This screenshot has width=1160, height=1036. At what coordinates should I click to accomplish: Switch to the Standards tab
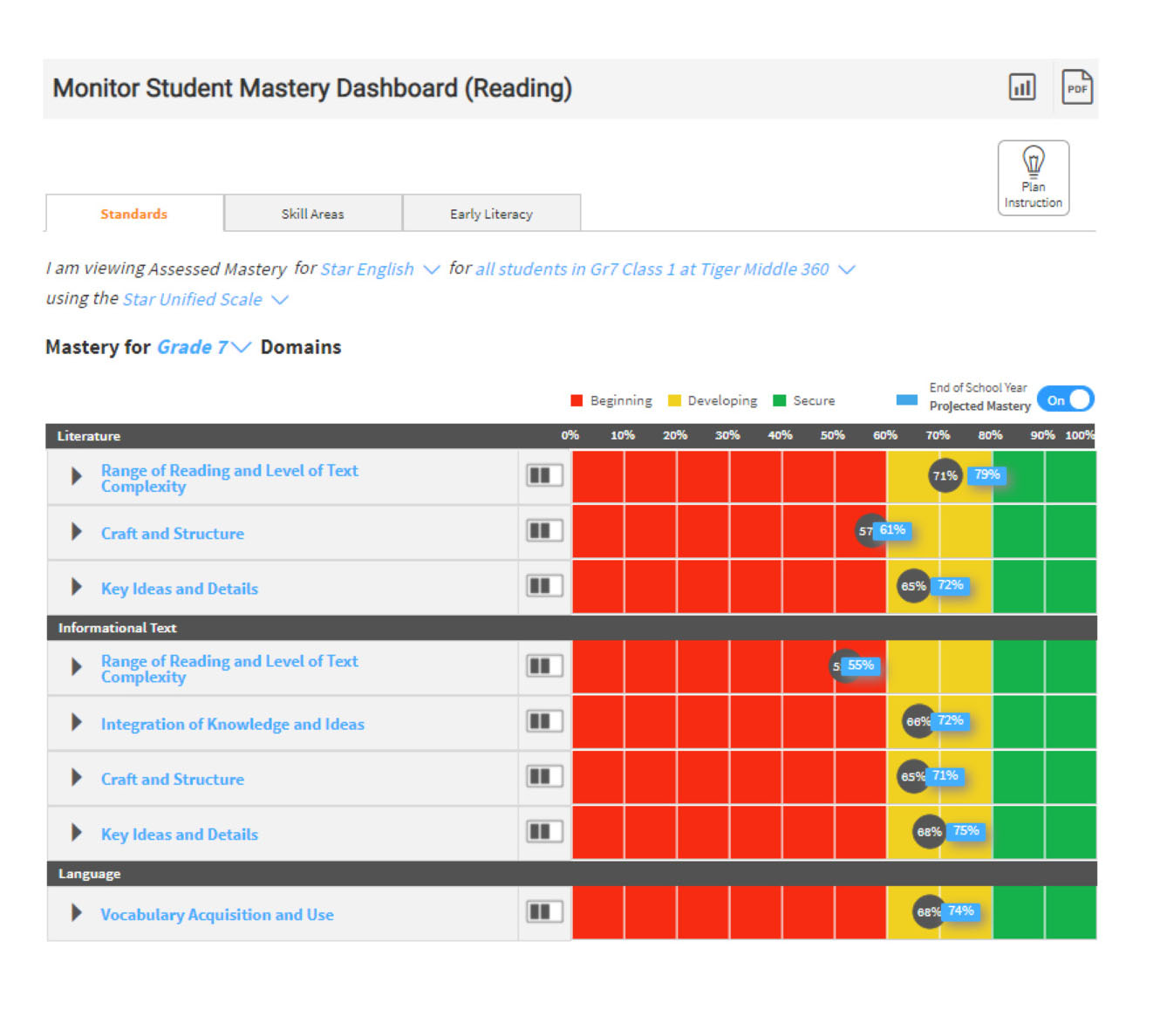click(134, 214)
